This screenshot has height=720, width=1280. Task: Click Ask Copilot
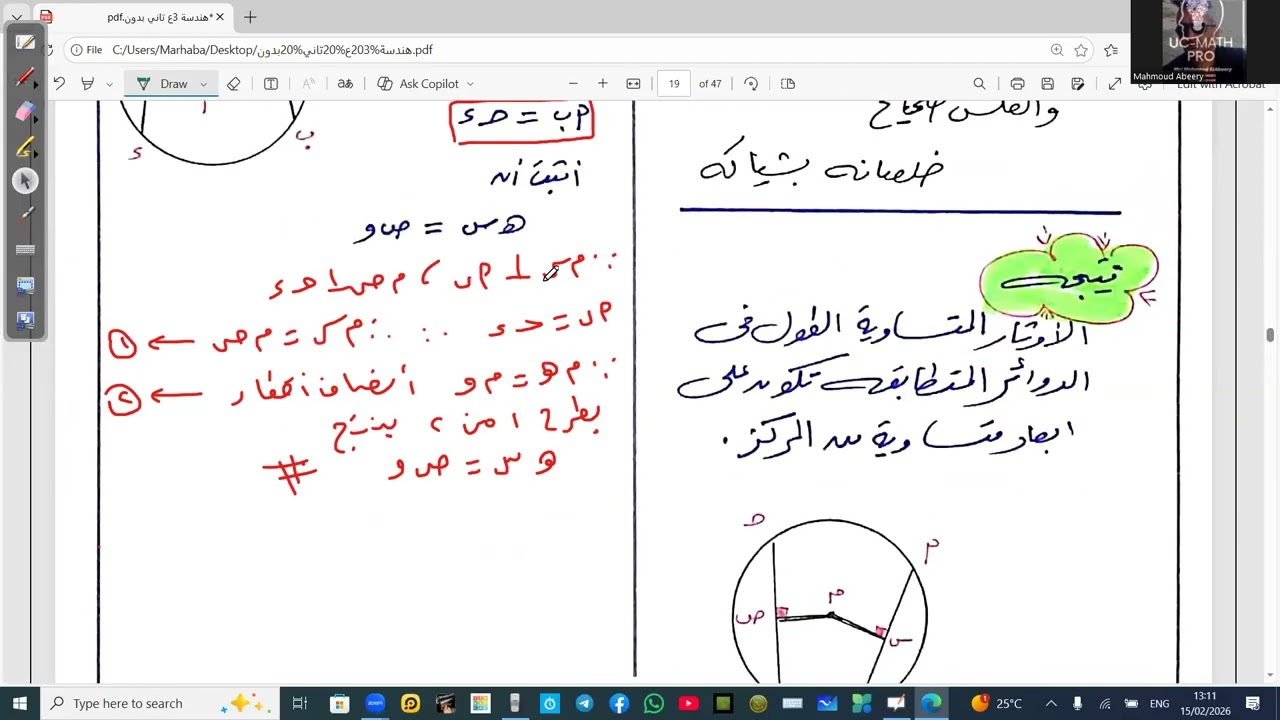tap(418, 84)
